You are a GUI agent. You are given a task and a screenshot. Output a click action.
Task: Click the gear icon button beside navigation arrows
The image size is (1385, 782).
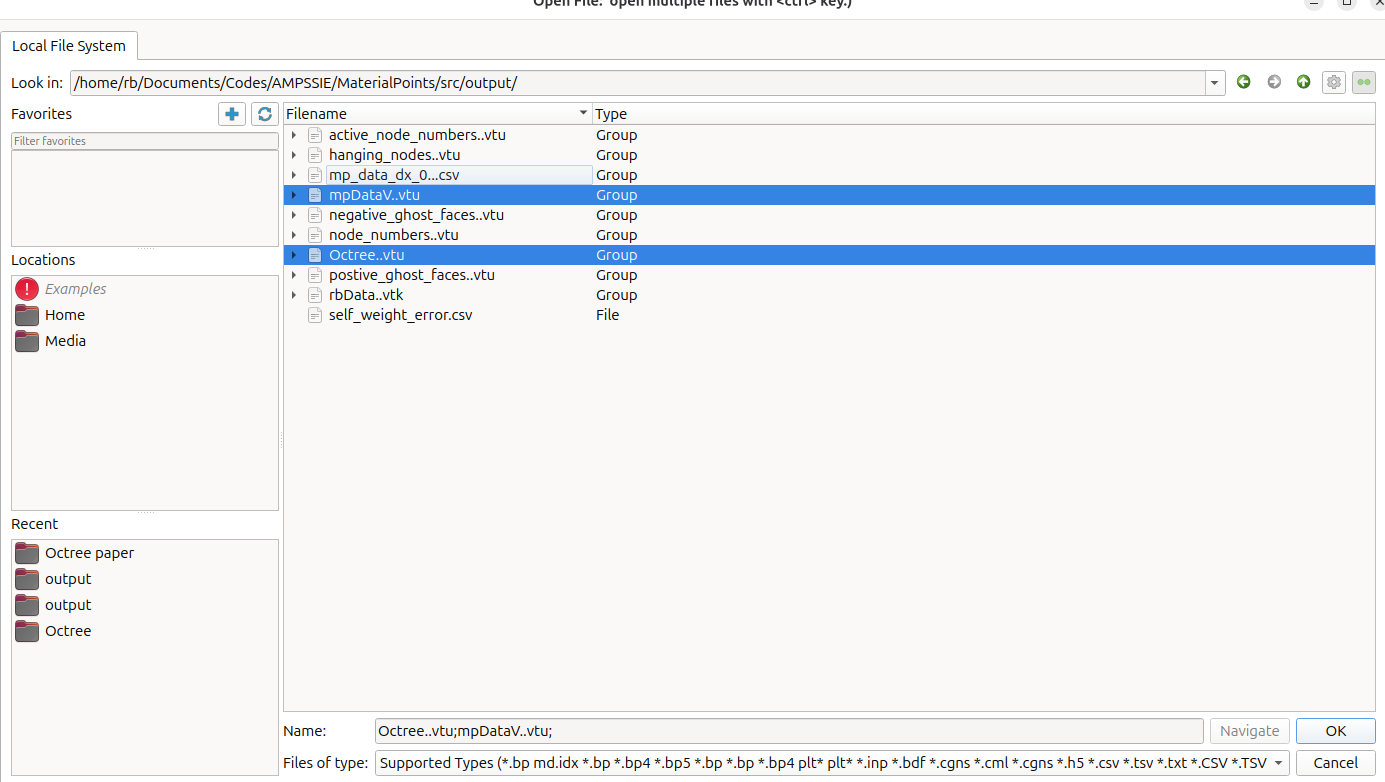1333,82
